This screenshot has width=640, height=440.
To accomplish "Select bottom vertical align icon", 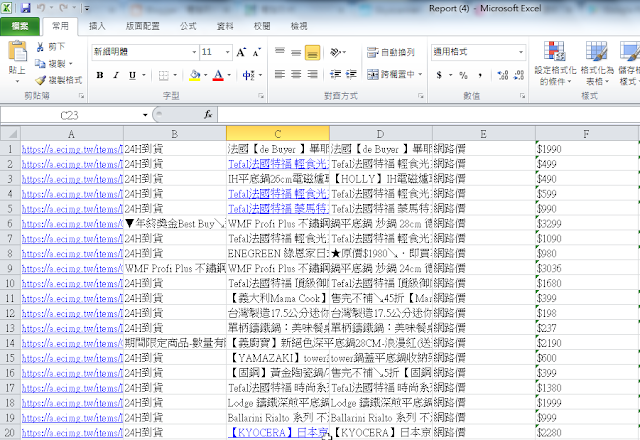I will point(312,52).
